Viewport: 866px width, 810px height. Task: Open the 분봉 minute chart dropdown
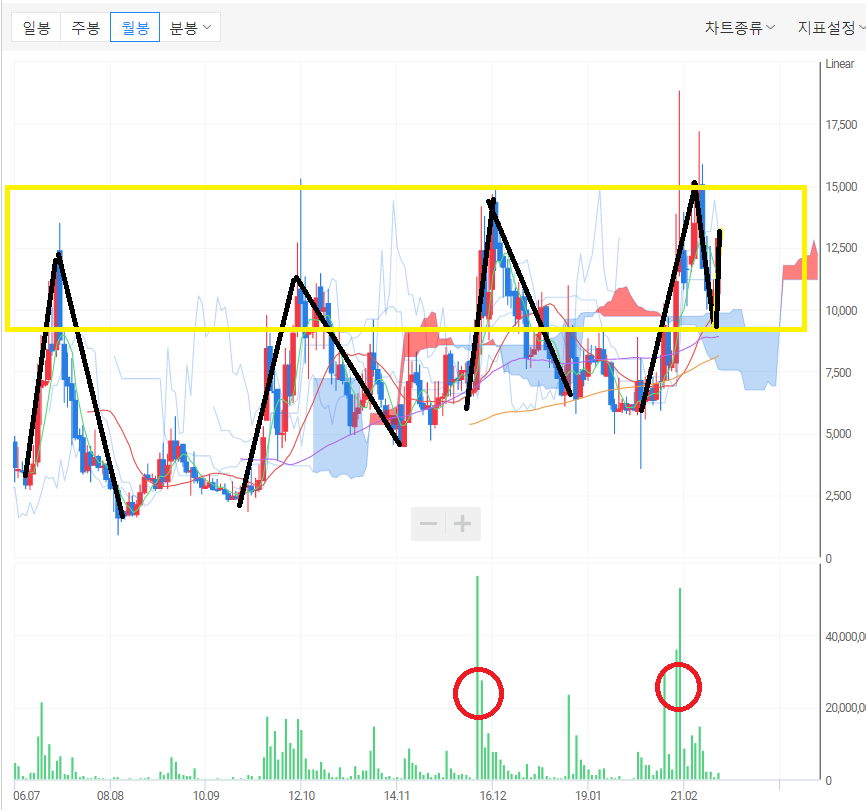[x=190, y=27]
